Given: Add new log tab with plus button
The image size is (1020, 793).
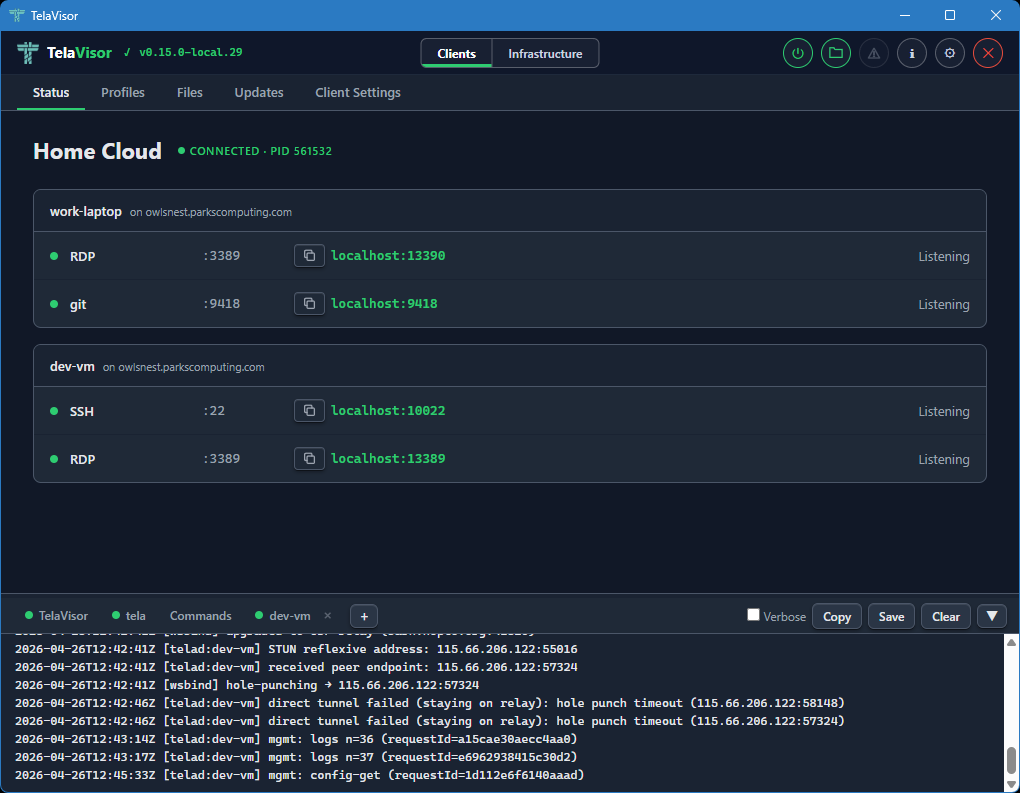Looking at the screenshot, I should pyautogui.click(x=364, y=616).
